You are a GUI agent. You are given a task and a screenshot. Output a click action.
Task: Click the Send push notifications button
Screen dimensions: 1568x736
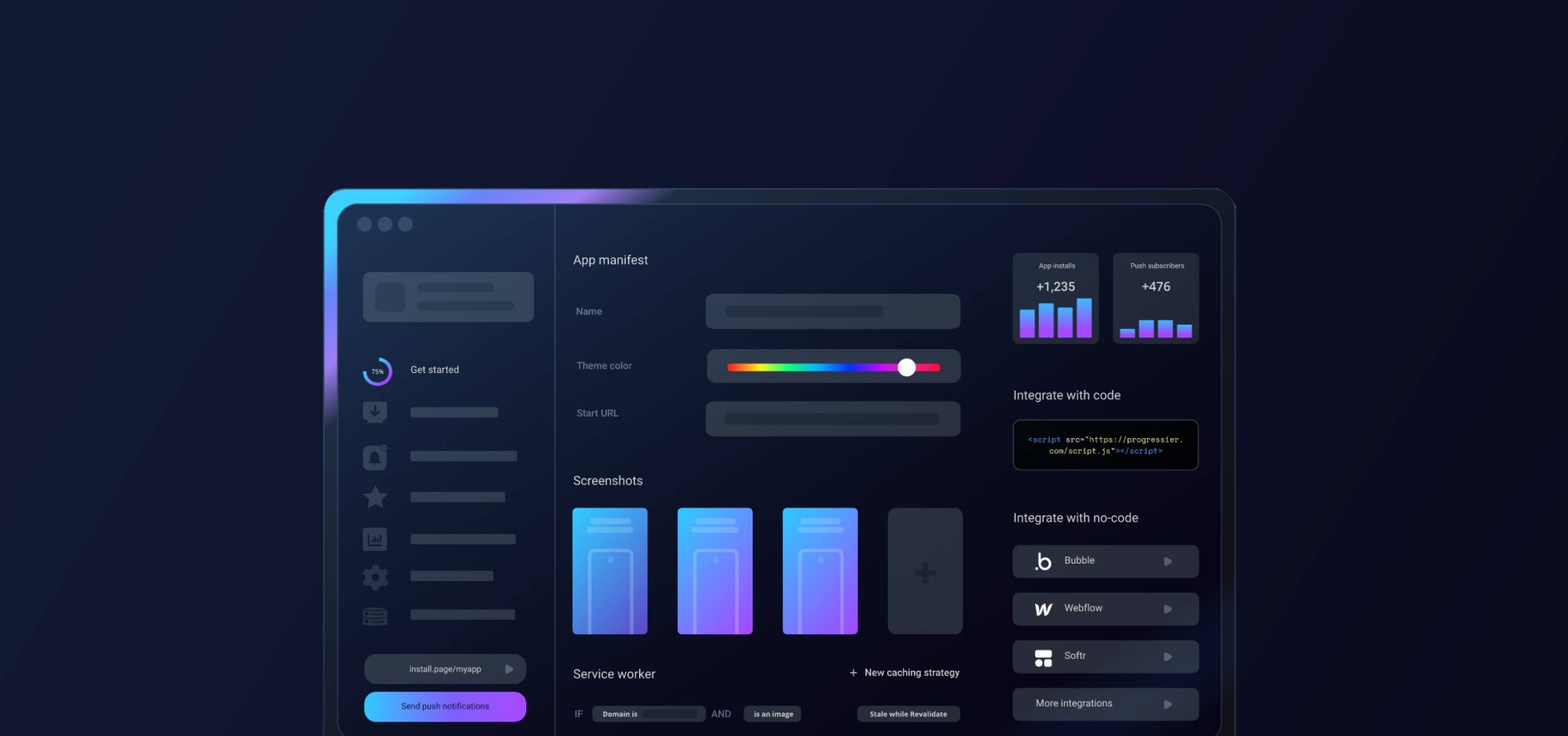click(x=445, y=707)
